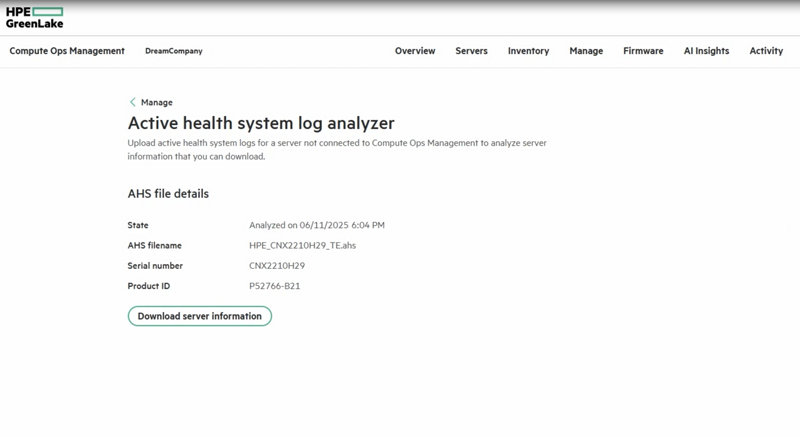The height and width of the screenshot is (437, 800).
Task: Click the Analyzed on 06/11/2025 6:04 PM value
Action: pyautogui.click(x=317, y=225)
